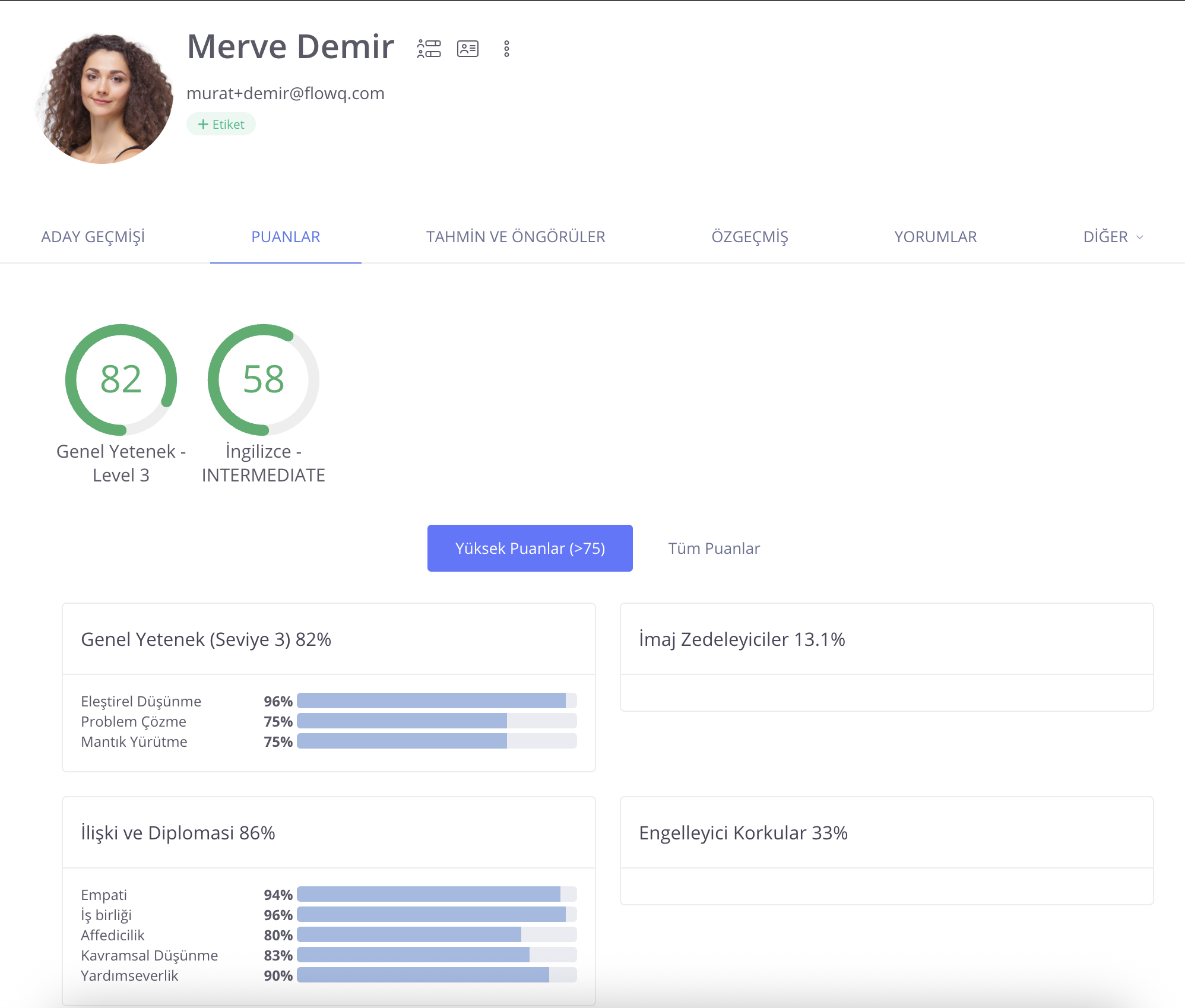Toggle Yüksek Puanlar (>75) filter
Image resolution: width=1185 pixels, height=1008 pixels.
click(530, 548)
